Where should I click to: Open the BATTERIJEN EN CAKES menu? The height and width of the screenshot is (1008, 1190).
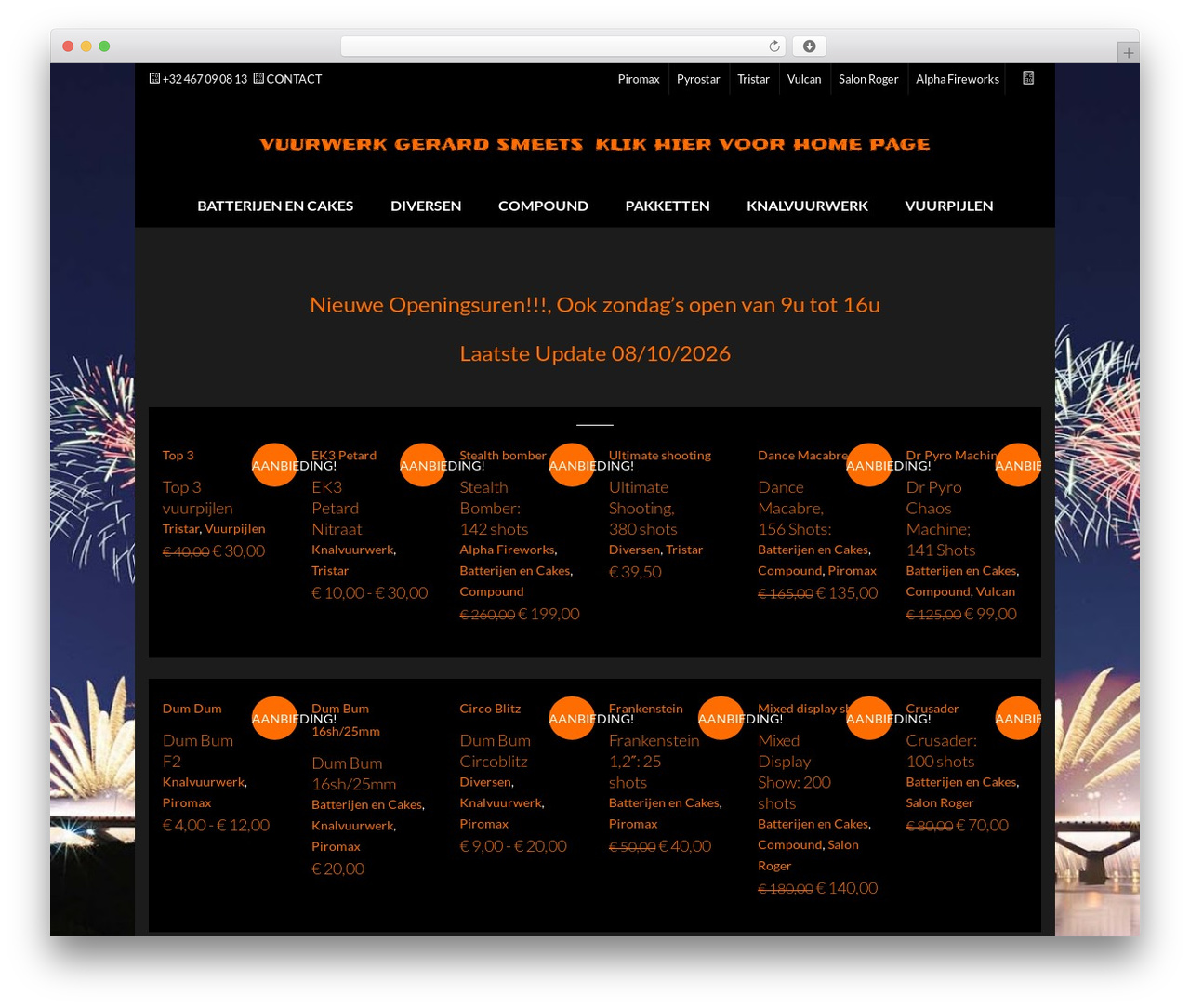[x=275, y=206]
